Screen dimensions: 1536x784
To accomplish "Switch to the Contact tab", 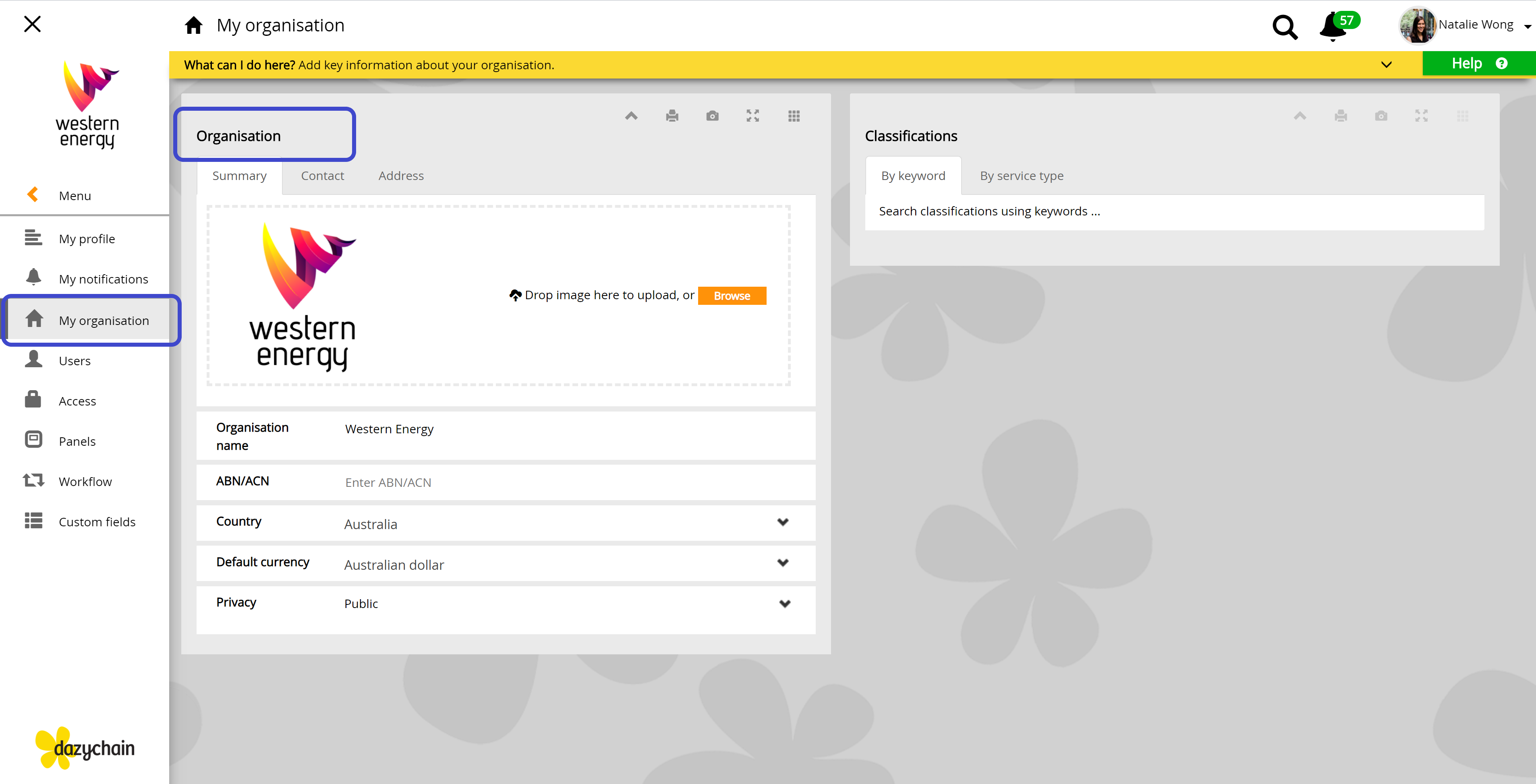I will point(323,176).
